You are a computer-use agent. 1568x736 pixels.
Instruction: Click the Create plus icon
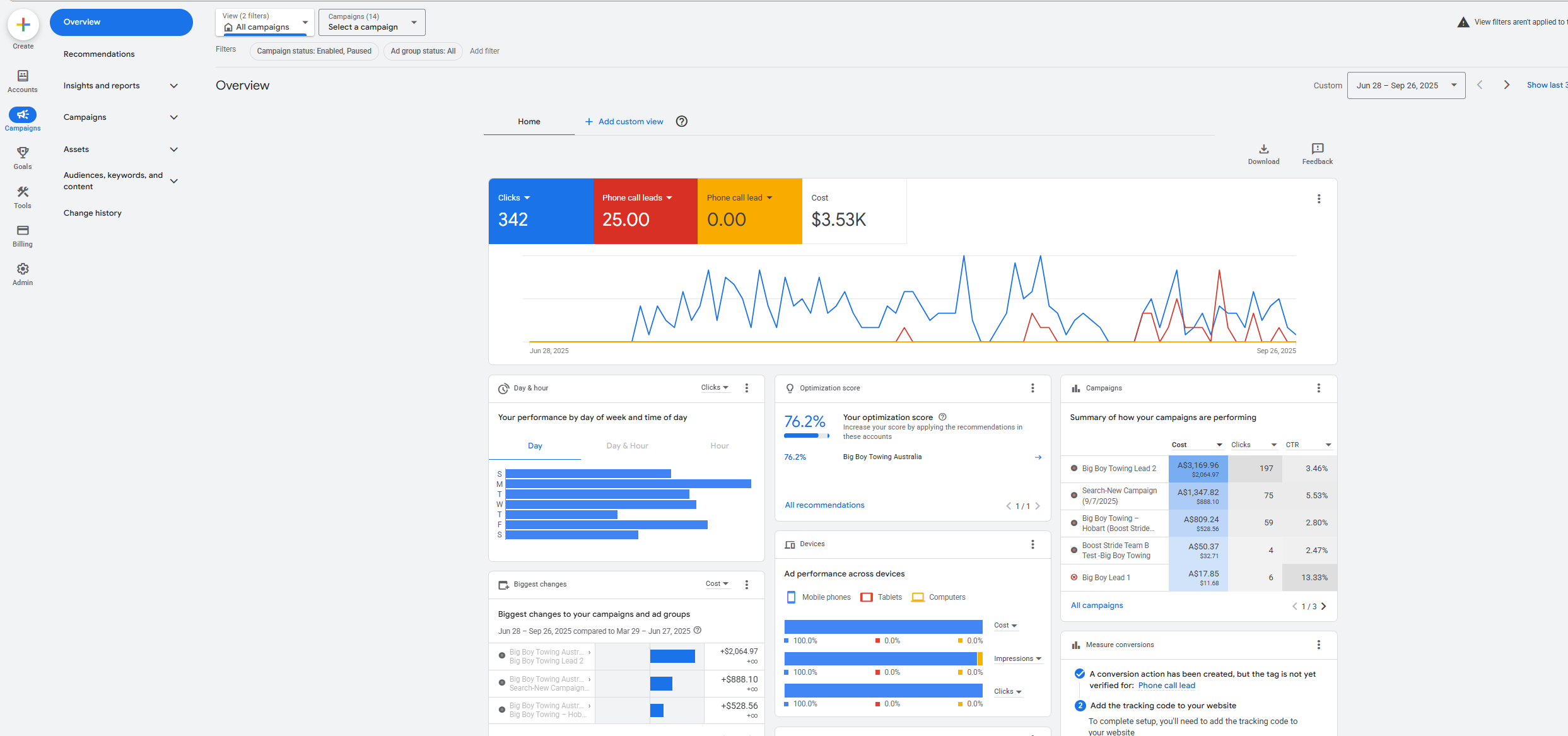click(x=23, y=25)
